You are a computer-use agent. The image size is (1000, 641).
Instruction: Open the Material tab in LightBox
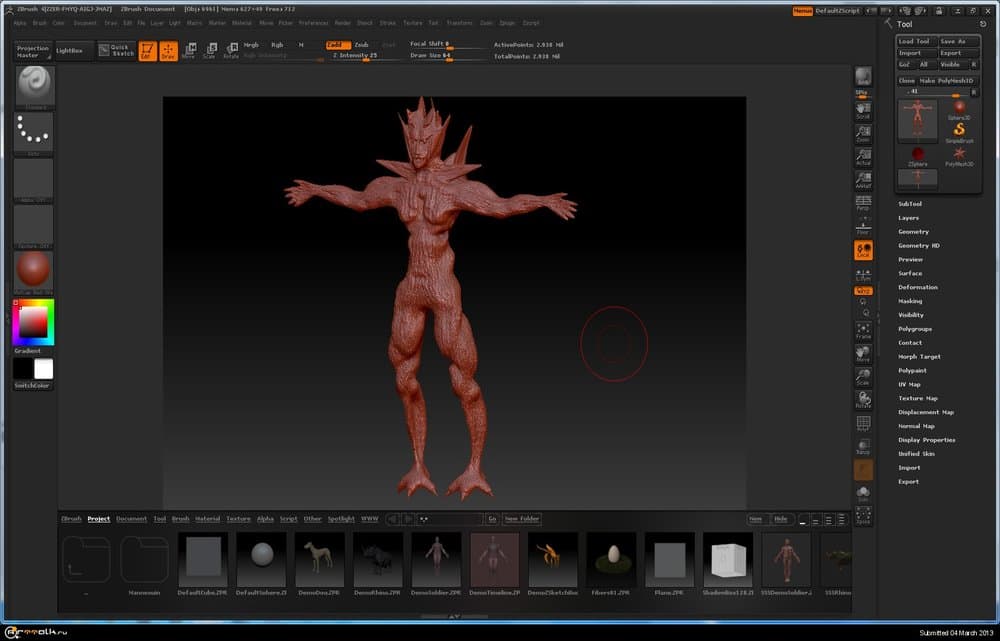tap(207, 519)
